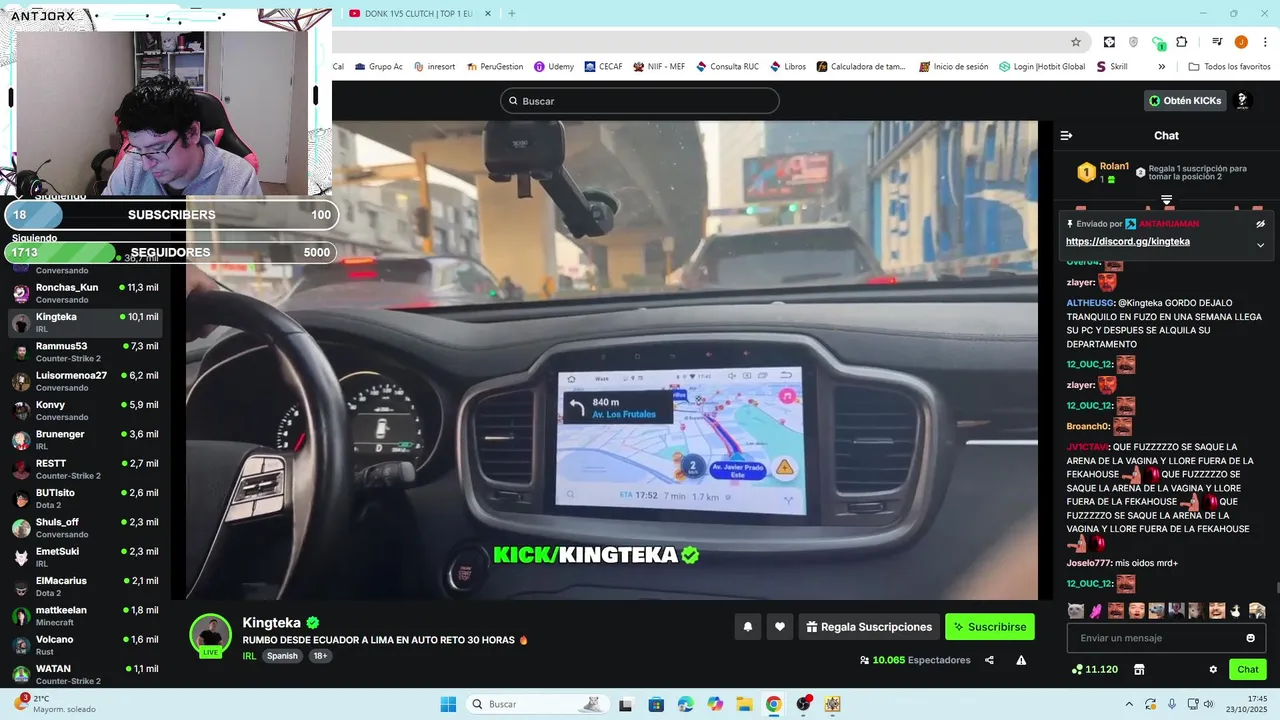Image resolution: width=1280 pixels, height=720 pixels.
Task: Click the 18+ tag
Action: pyautogui.click(x=320, y=656)
